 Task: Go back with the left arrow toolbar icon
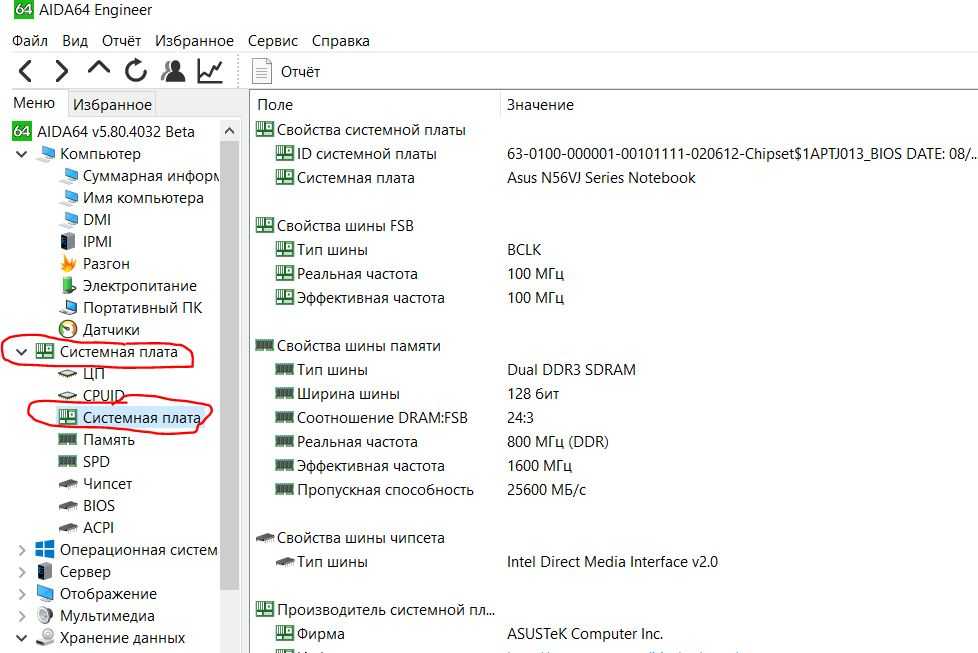click(x=25, y=71)
